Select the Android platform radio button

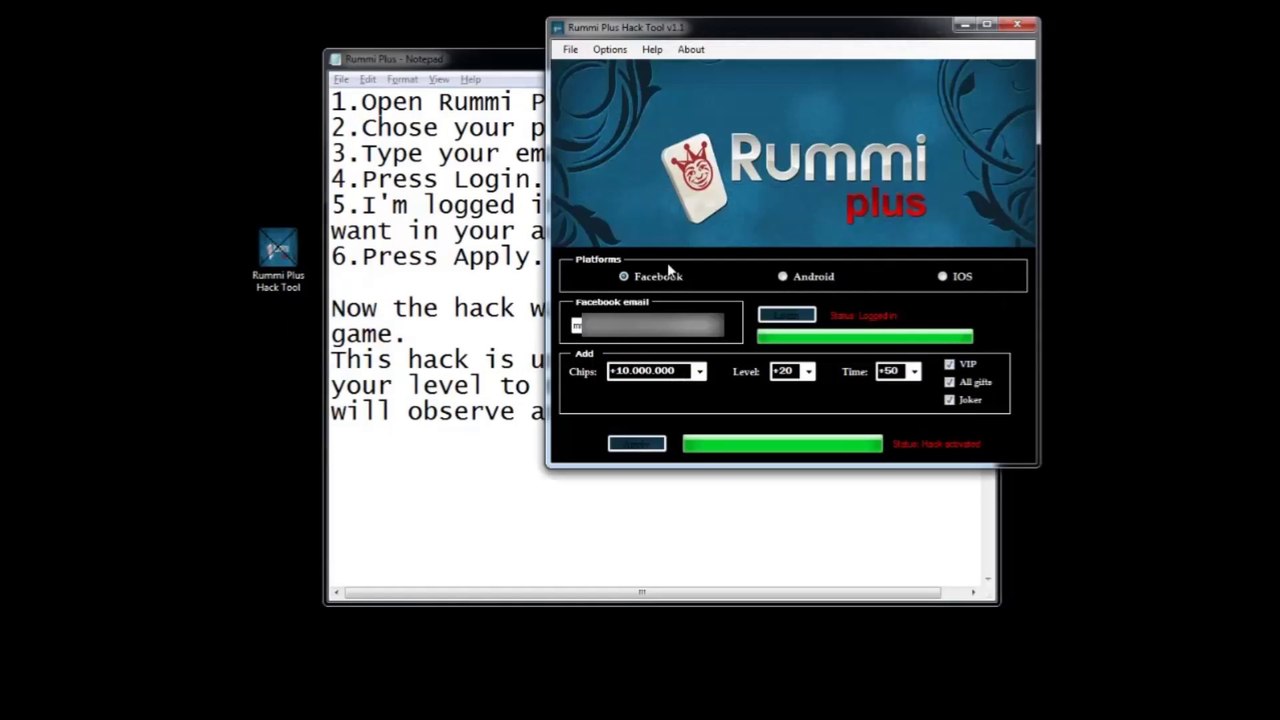[783, 277]
